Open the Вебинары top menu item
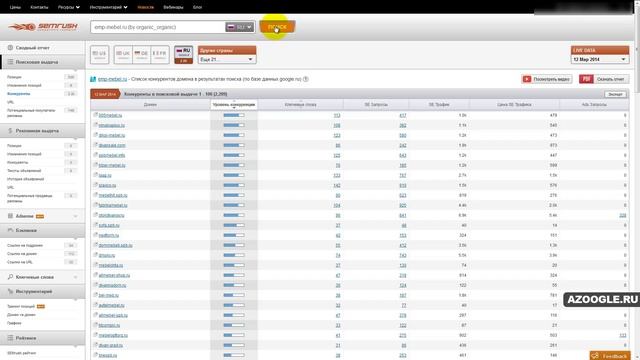The width and height of the screenshot is (640, 360). (x=173, y=7)
